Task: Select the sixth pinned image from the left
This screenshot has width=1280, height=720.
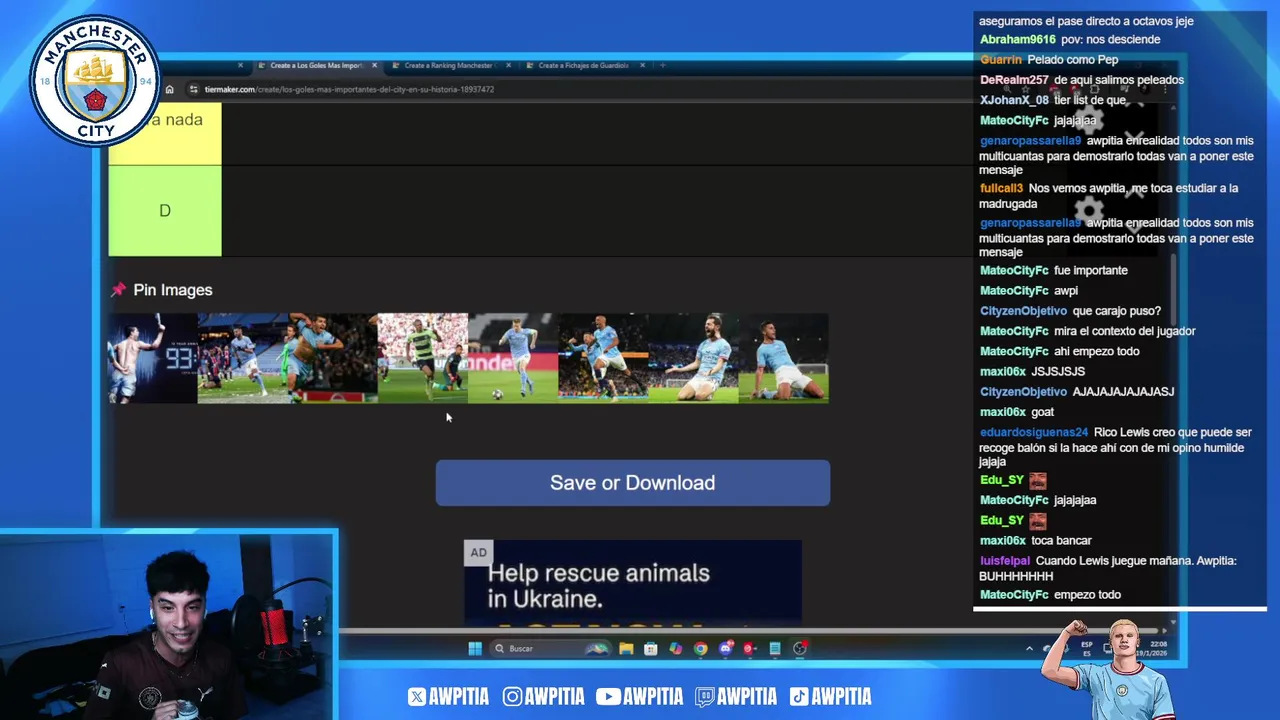Action: click(x=603, y=358)
